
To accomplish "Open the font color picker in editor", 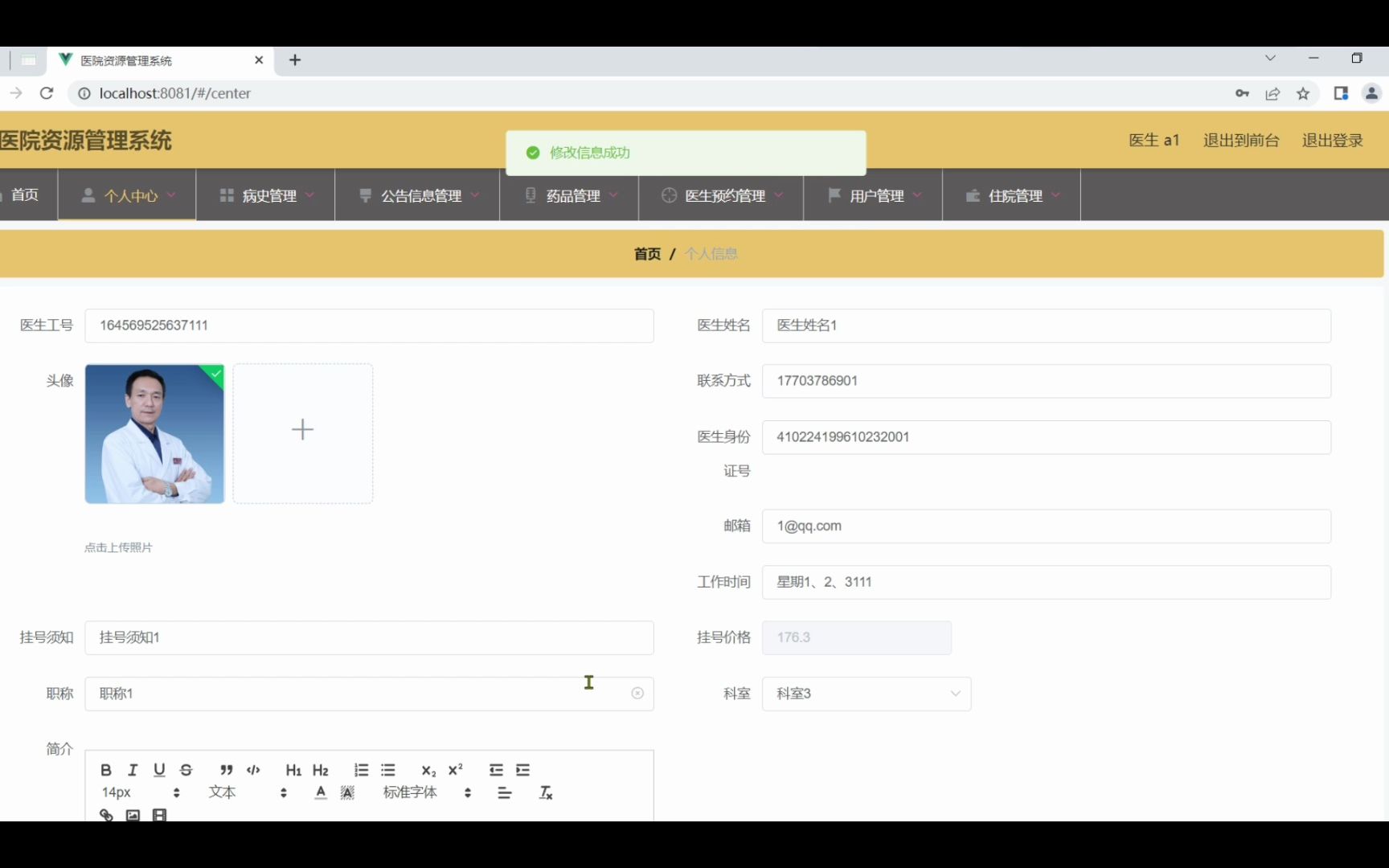I will click(x=320, y=792).
